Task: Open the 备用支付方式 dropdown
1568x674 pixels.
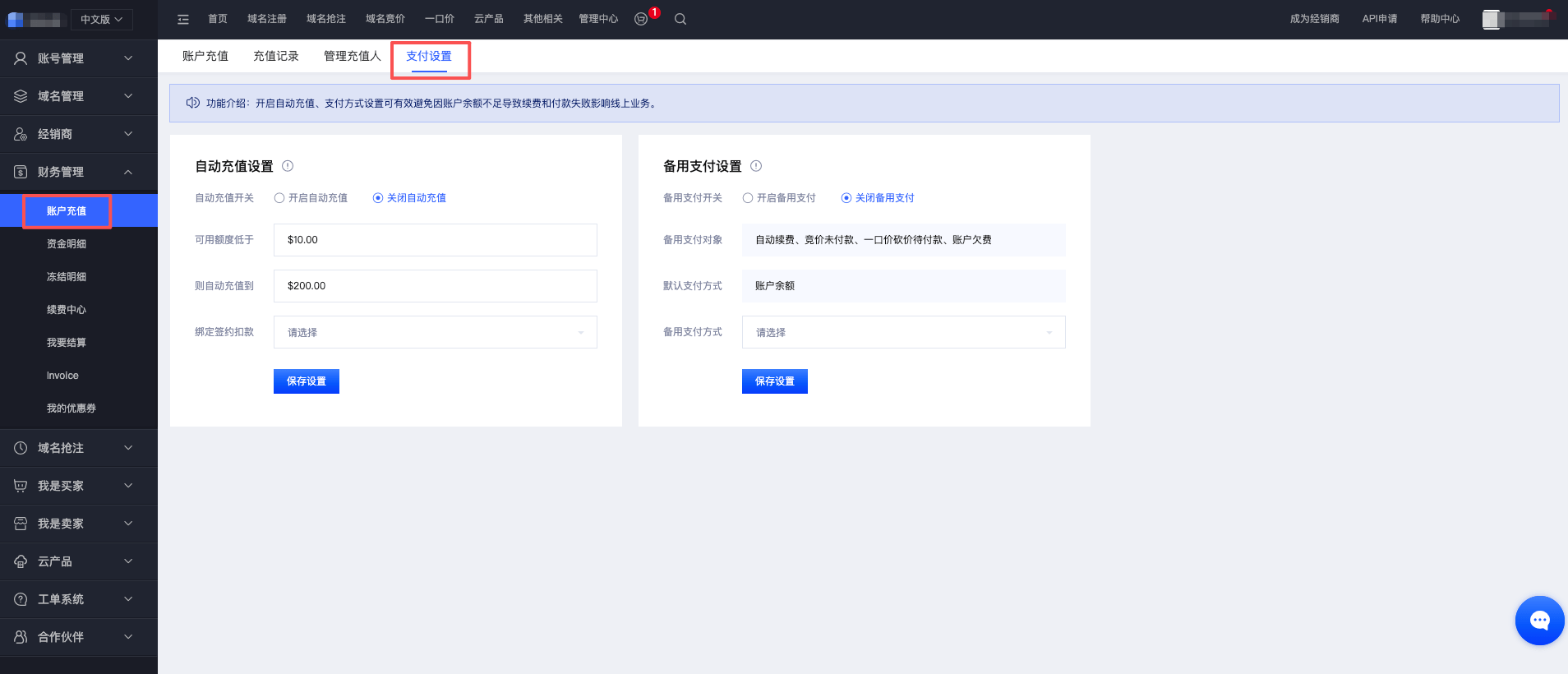Action: point(903,332)
